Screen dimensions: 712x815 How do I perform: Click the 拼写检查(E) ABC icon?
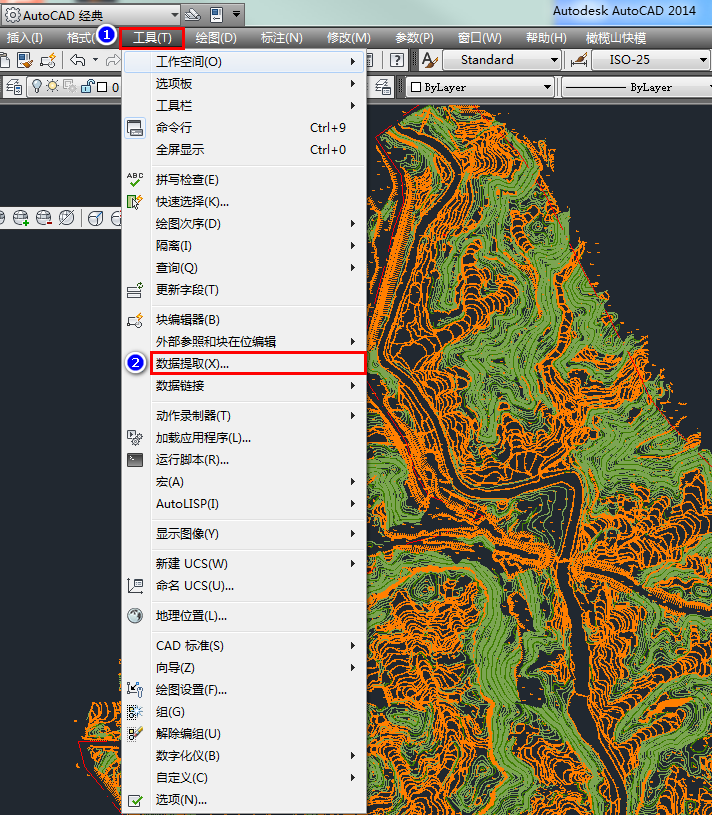(135, 180)
